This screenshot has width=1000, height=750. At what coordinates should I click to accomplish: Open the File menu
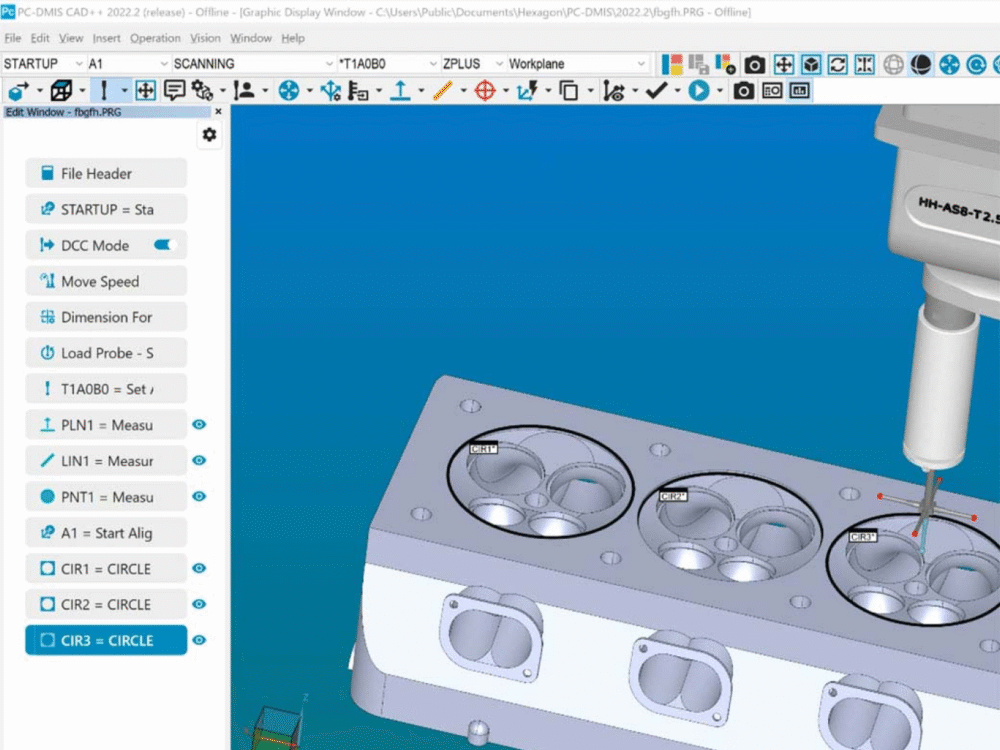tap(13, 38)
